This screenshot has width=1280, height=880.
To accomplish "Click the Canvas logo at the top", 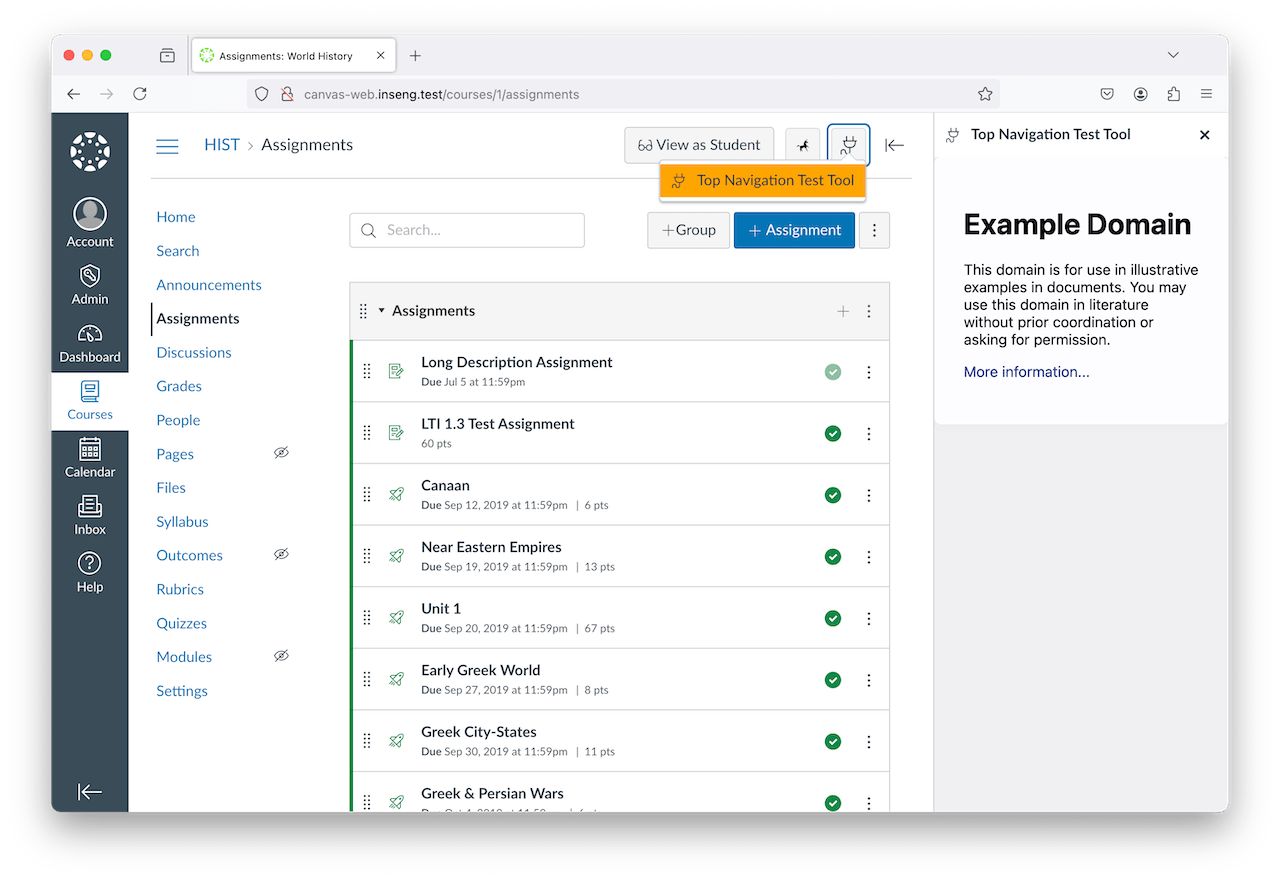I will click(x=89, y=151).
